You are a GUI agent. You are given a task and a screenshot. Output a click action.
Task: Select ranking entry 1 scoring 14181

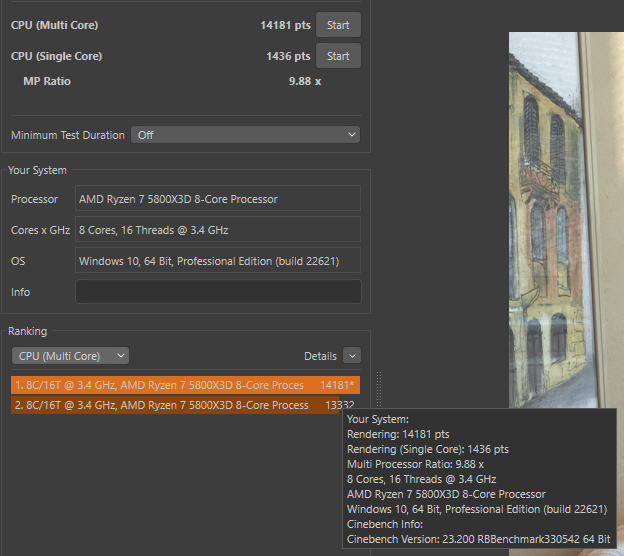[185, 385]
